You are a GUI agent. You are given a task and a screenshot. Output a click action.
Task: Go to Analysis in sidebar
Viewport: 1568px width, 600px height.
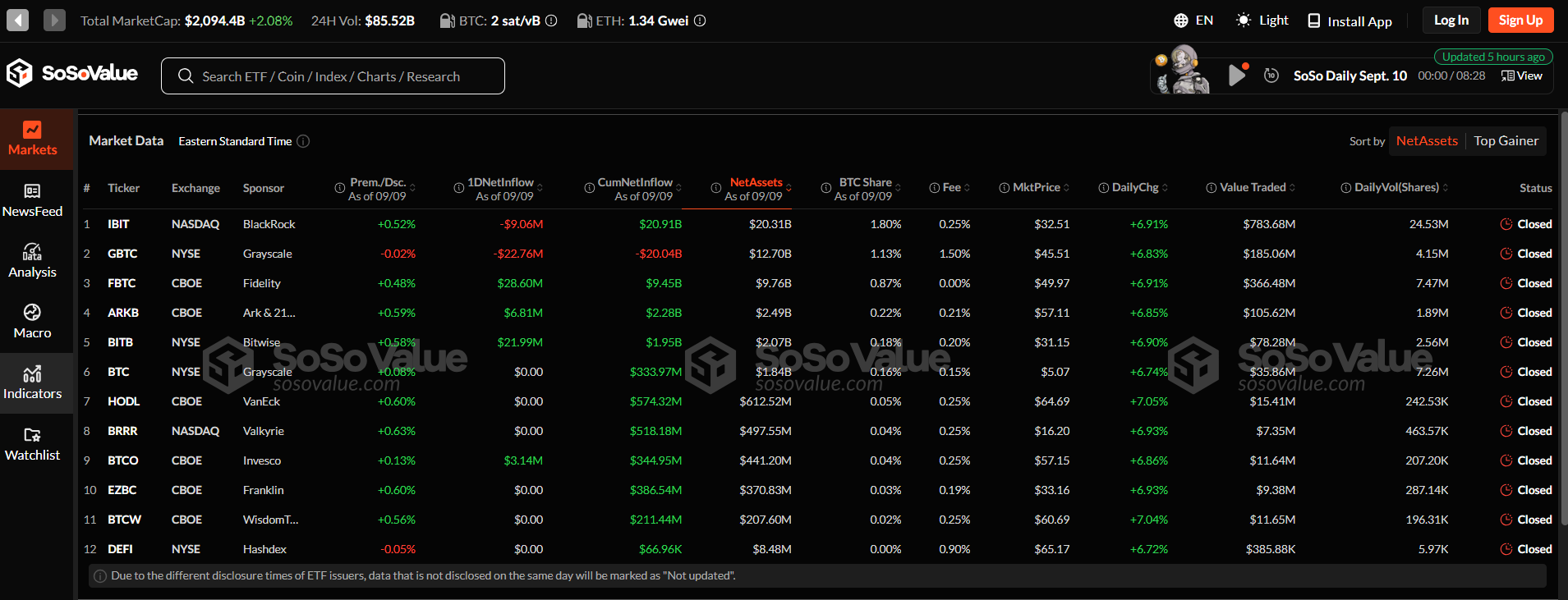(33, 261)
